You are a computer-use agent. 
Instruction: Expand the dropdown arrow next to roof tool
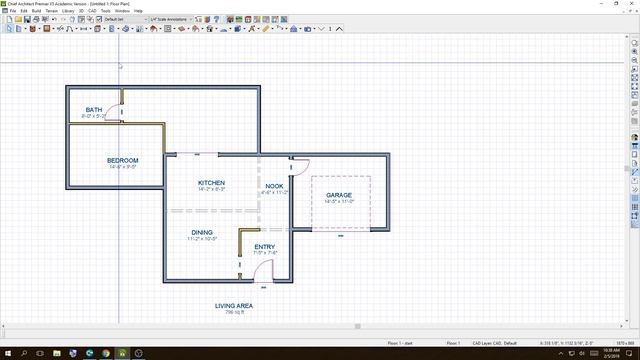tap(160, 29)
